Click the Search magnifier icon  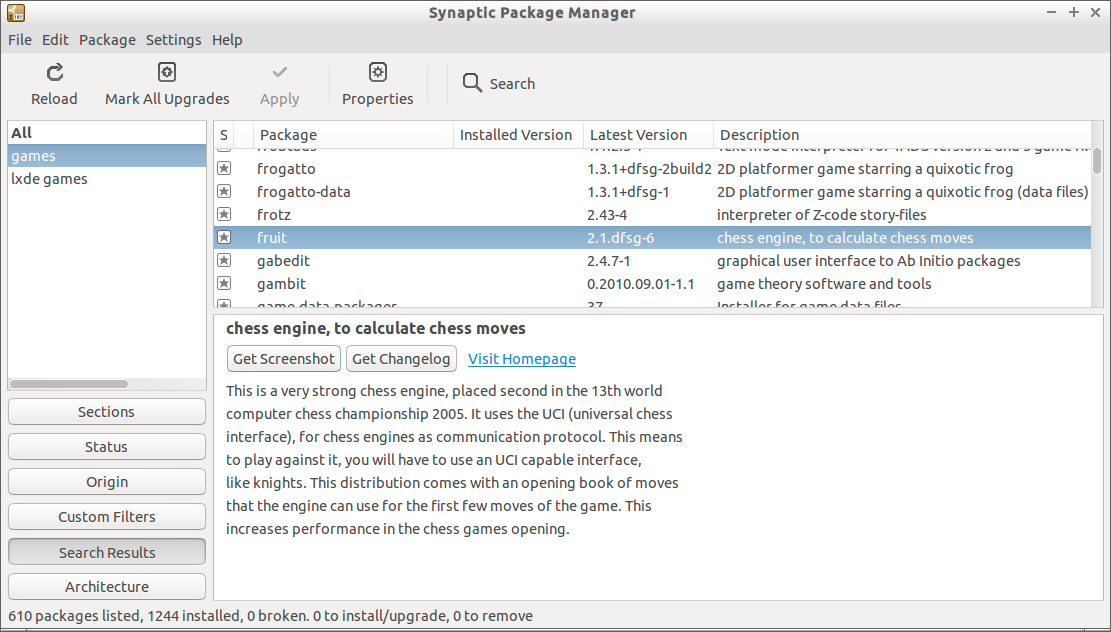pos(472,83)
